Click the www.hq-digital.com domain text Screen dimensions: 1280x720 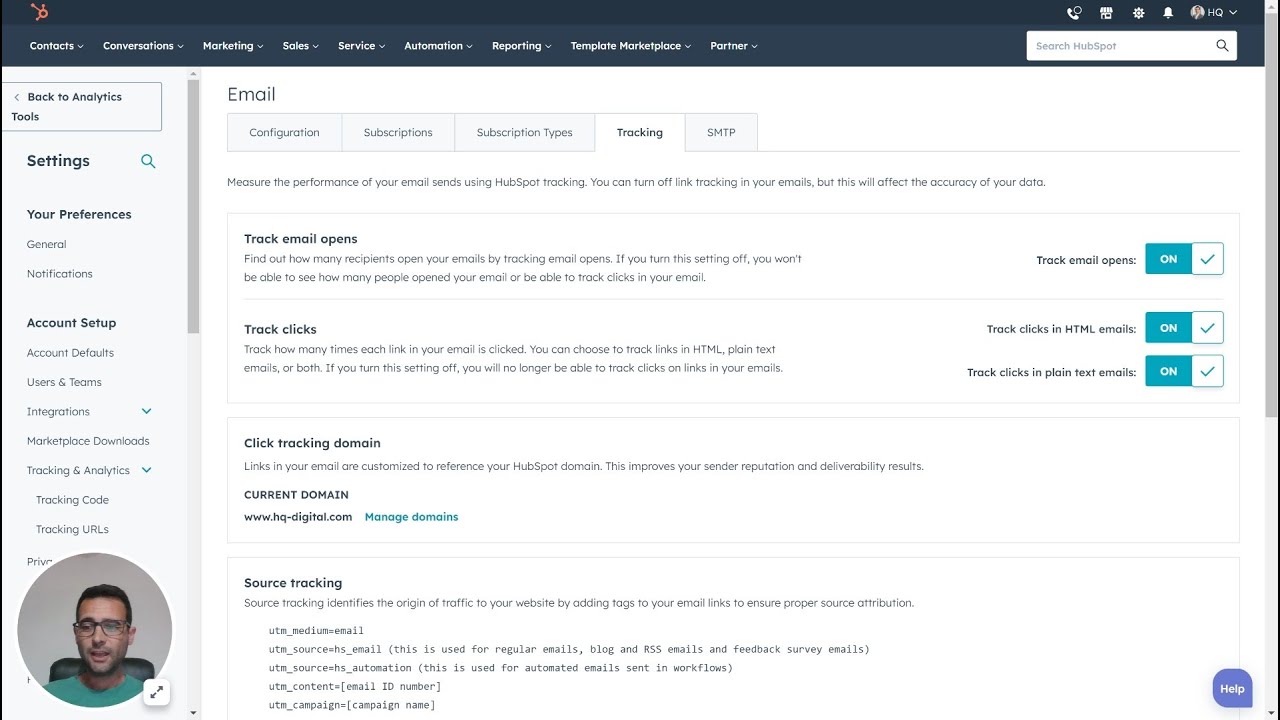(x=298, y=517)
